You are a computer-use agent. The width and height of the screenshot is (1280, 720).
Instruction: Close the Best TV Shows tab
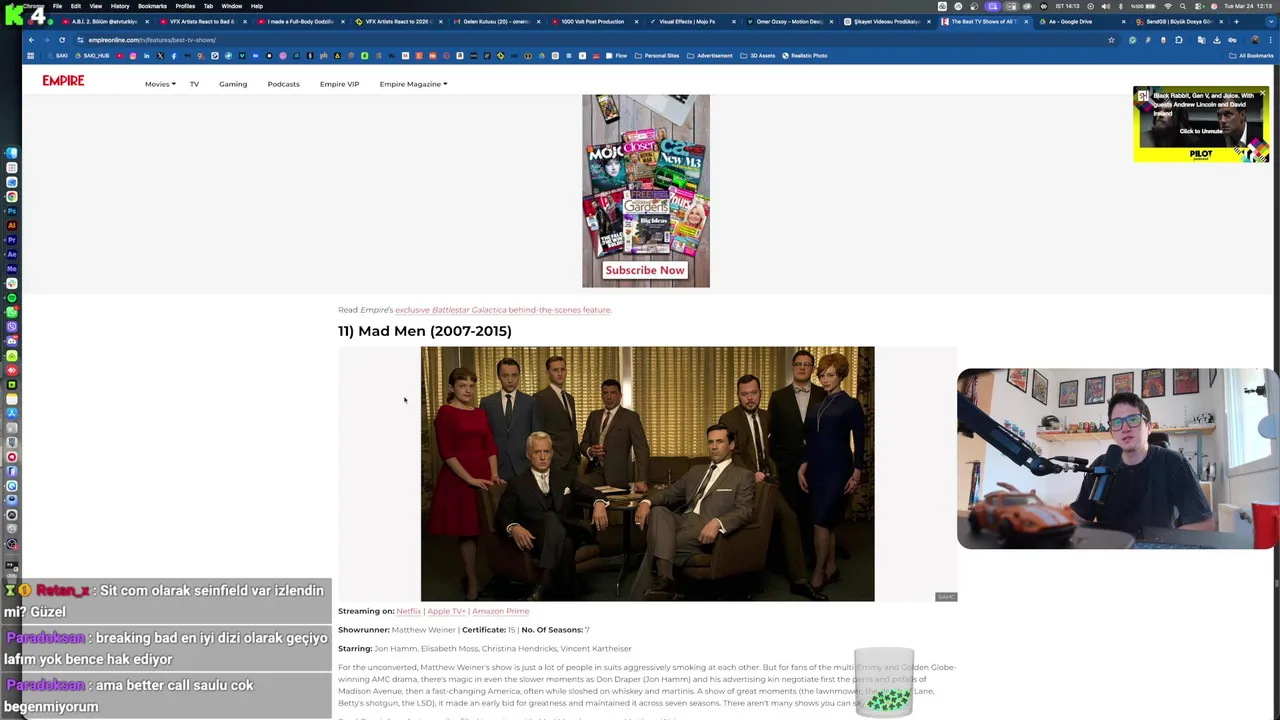click(1026, 21)
